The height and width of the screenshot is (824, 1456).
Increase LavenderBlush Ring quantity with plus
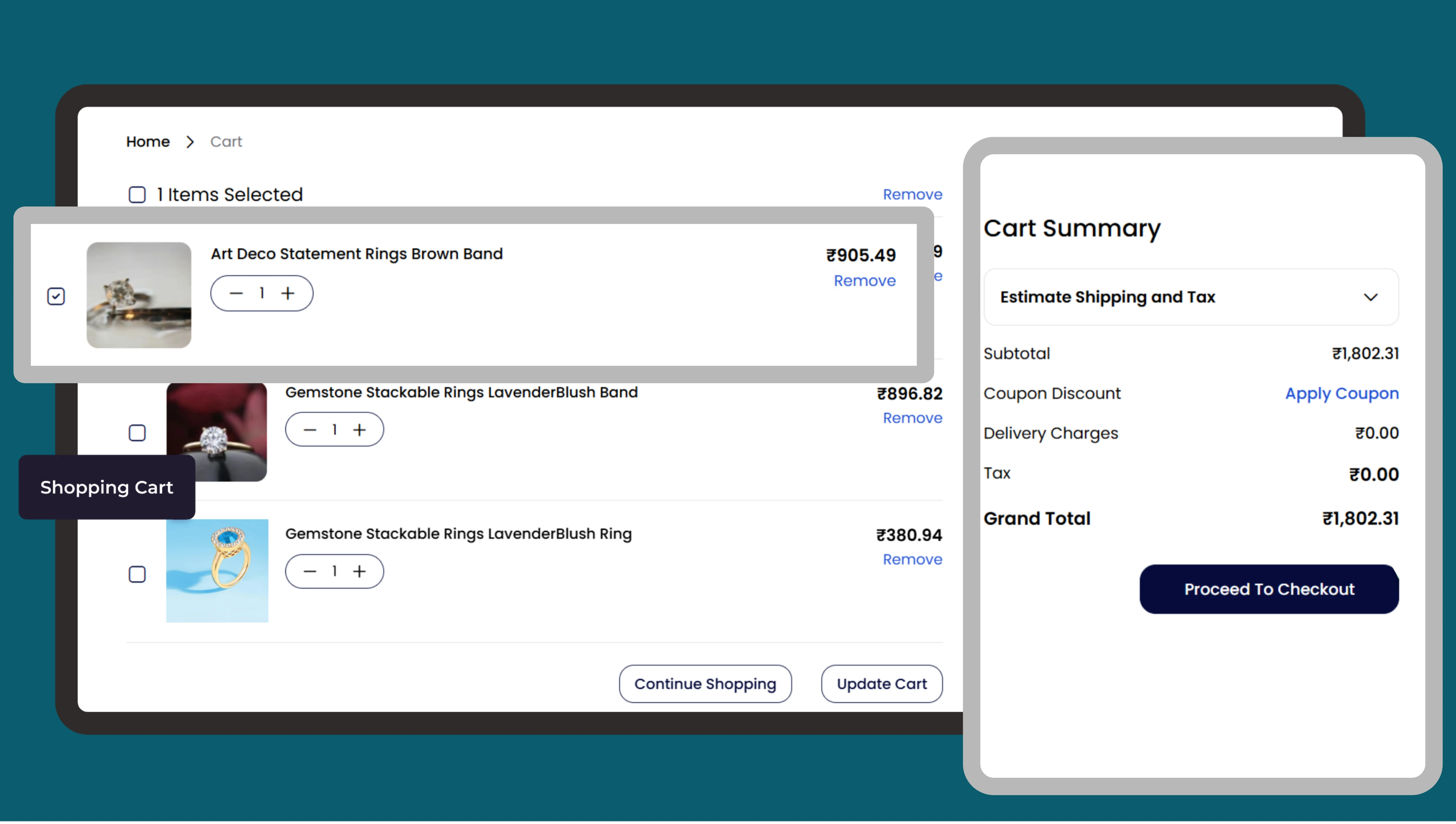point(360,572)
